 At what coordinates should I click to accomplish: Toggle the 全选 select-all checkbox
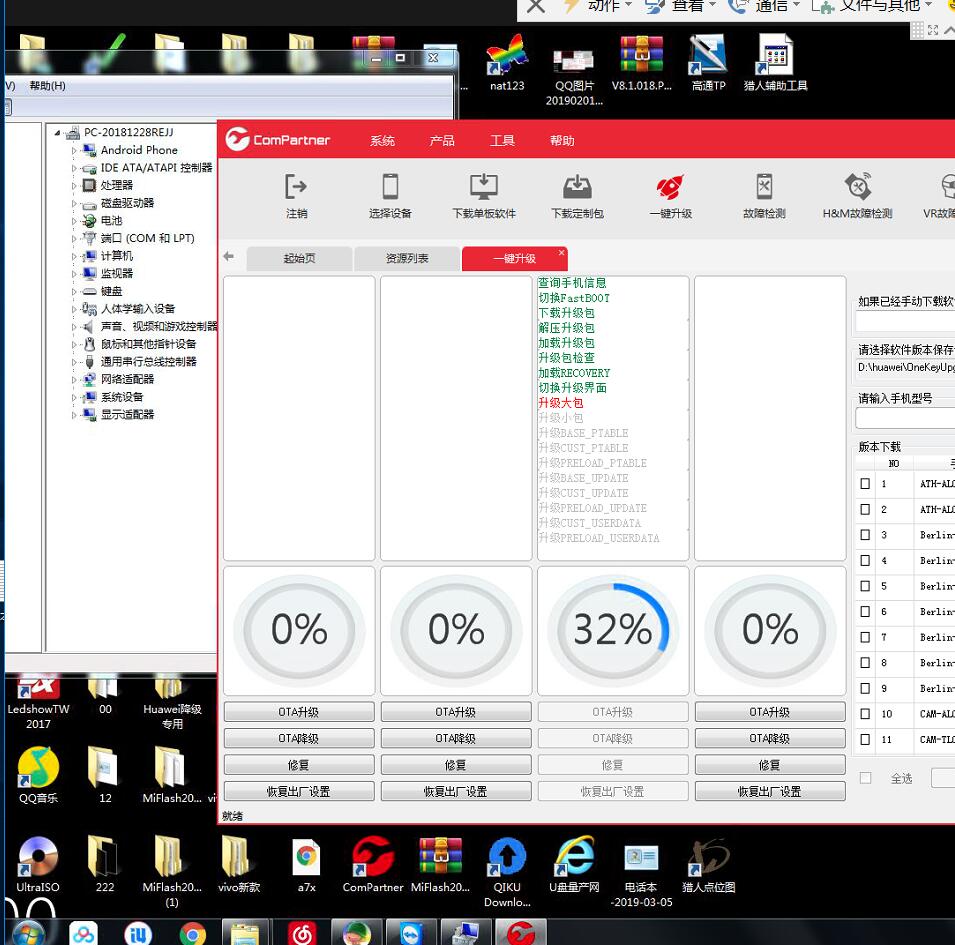865,778
